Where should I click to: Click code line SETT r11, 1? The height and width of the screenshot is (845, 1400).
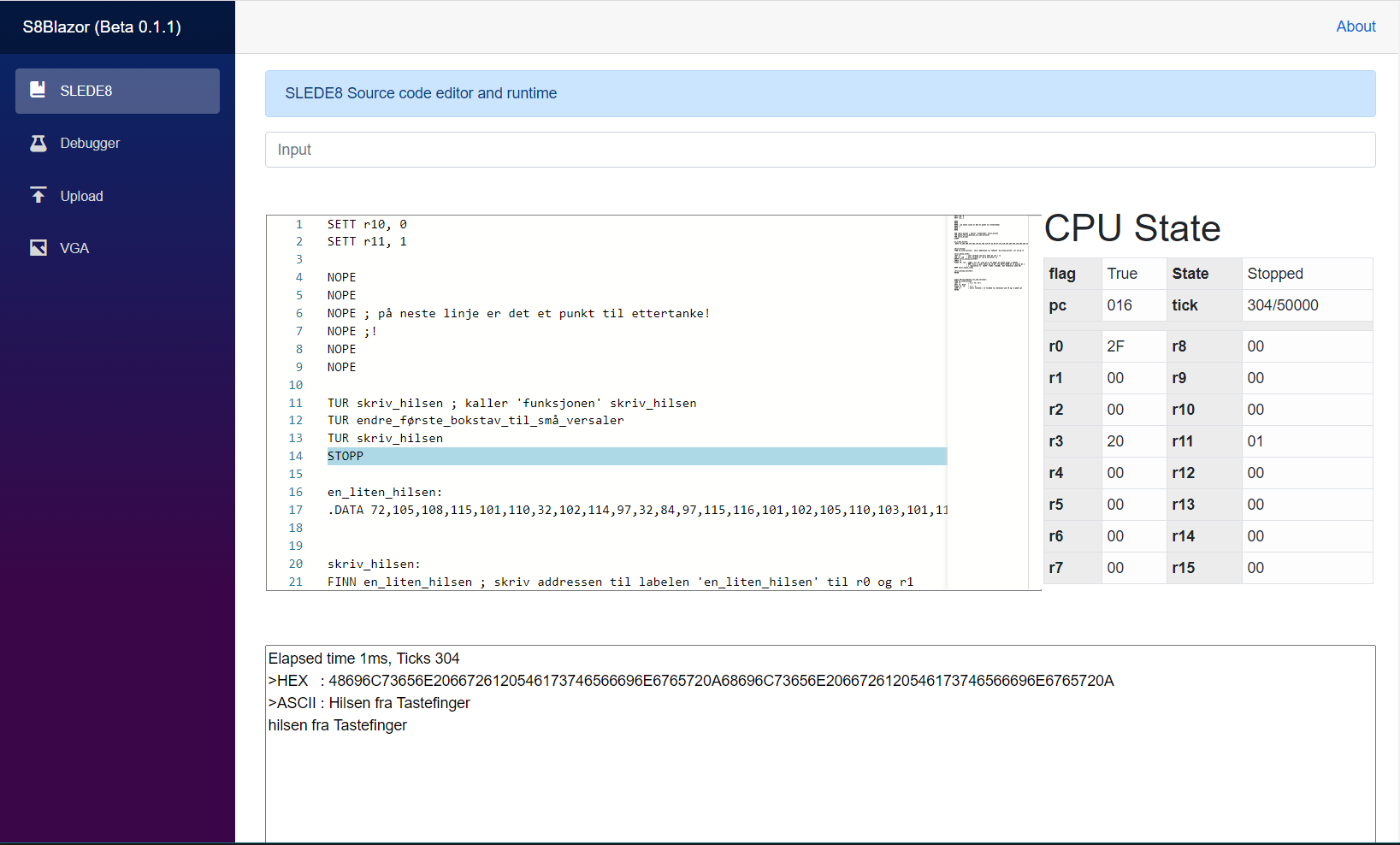(x=367, y=241)
